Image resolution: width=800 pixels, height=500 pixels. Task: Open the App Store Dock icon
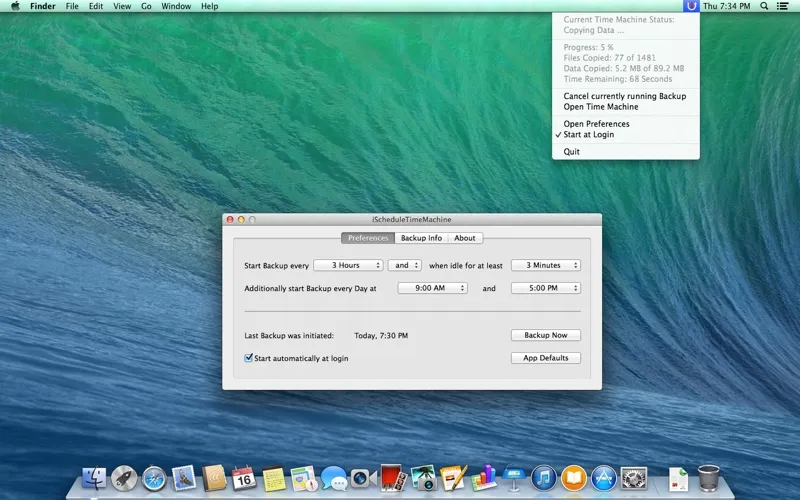pyautogui.click(x=603, y=479)
